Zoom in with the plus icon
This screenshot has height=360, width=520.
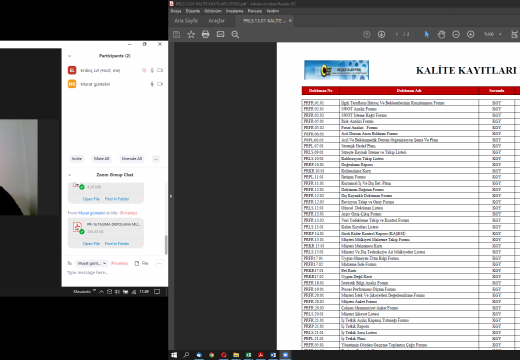click(x=470, y=34)
